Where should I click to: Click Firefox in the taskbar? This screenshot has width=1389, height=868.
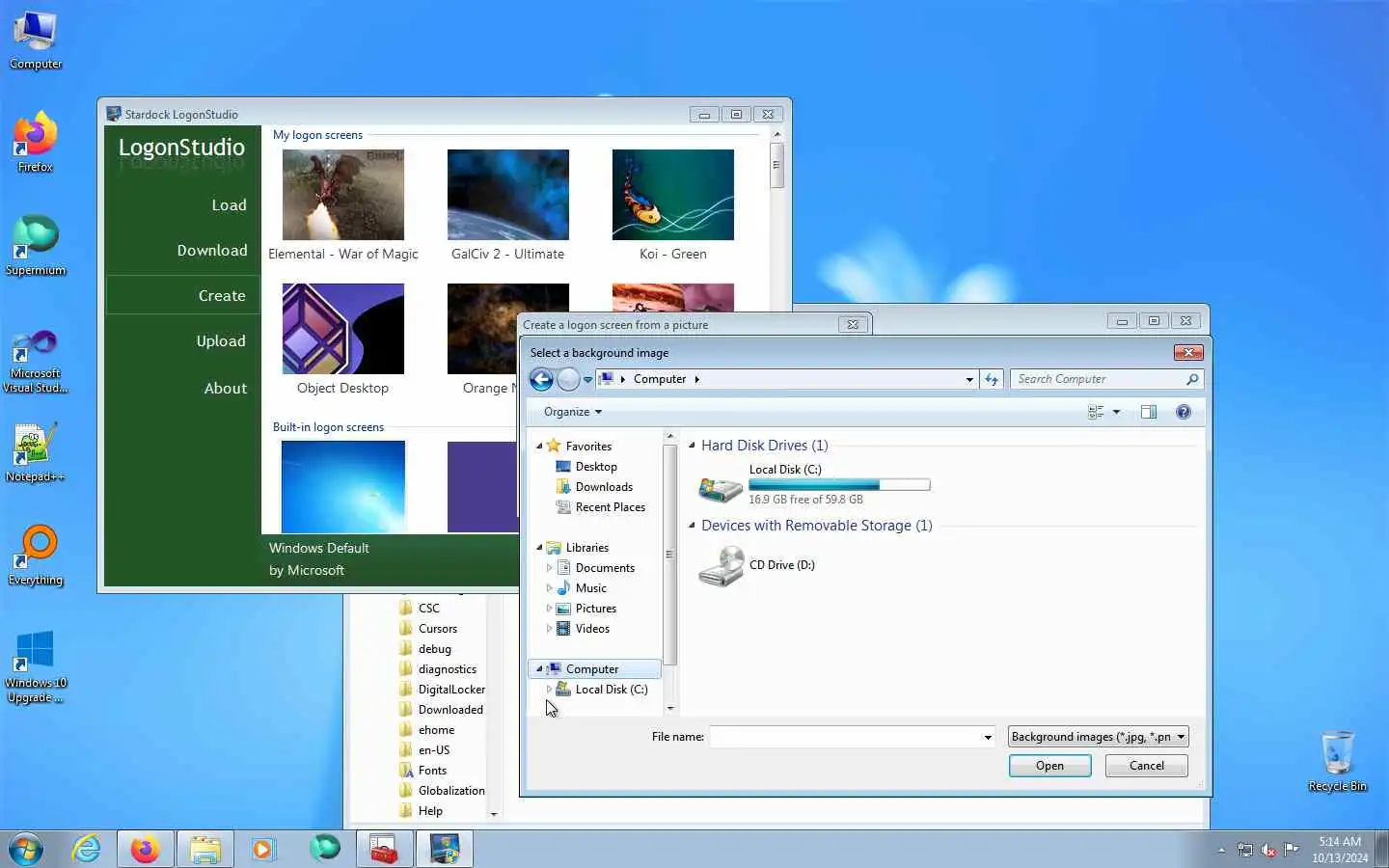[x=146, y=849]
